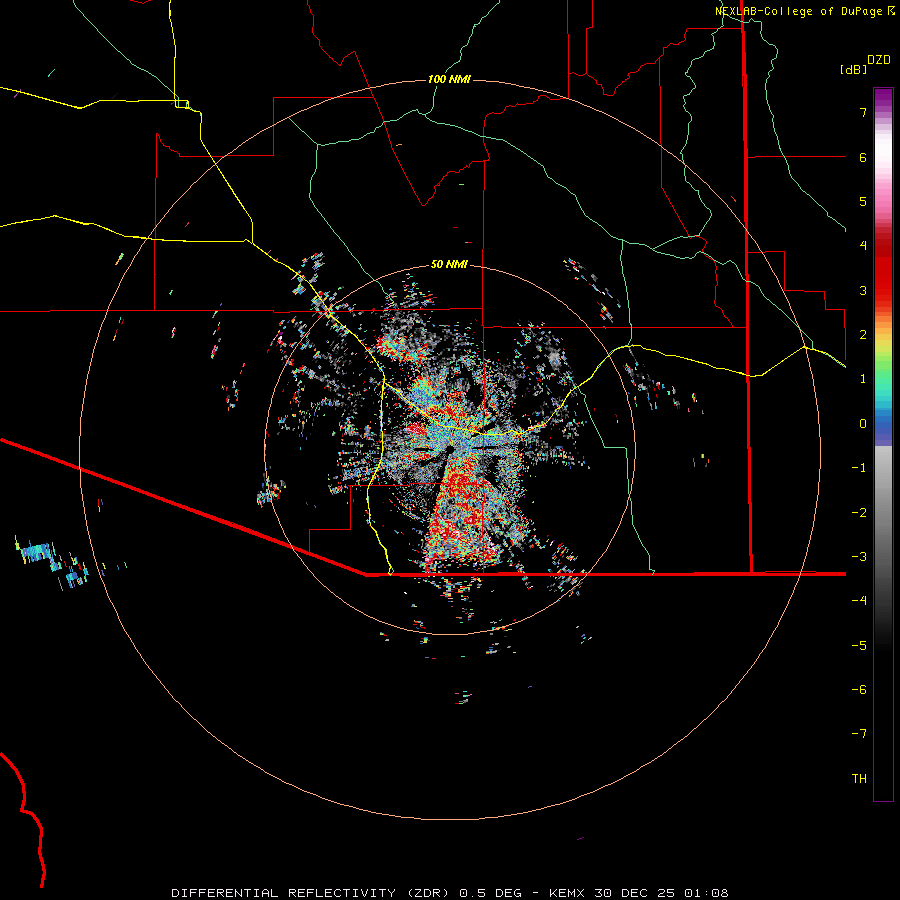Click the -3 value on color scale

pos(859,557)
